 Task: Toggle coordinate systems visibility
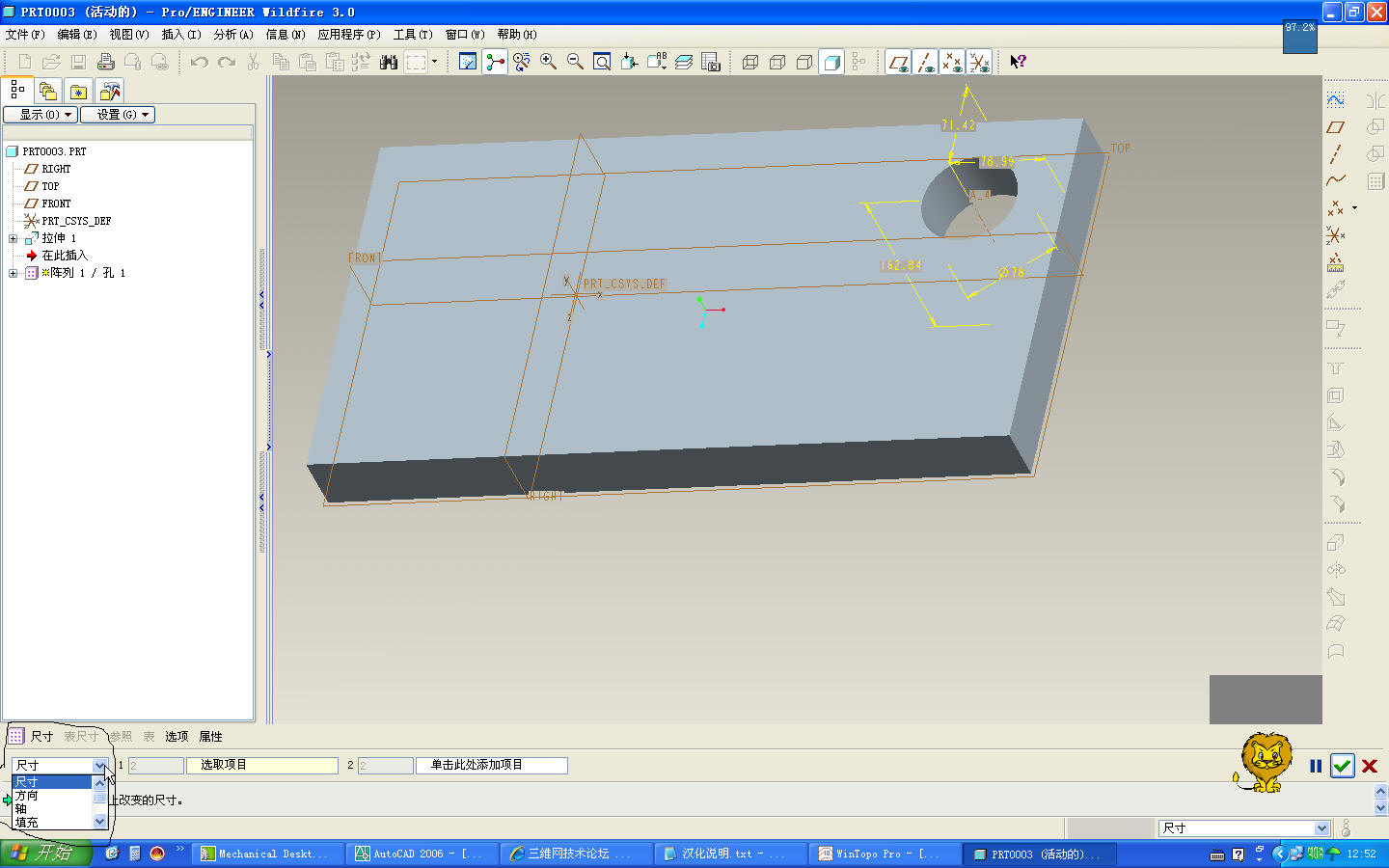pos(979,62)
